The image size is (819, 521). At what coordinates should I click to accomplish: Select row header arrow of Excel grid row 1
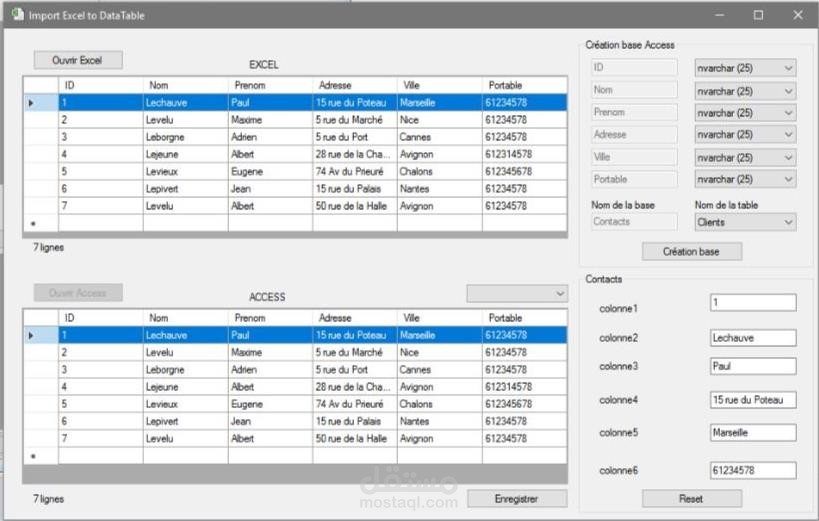coord(41,103)
